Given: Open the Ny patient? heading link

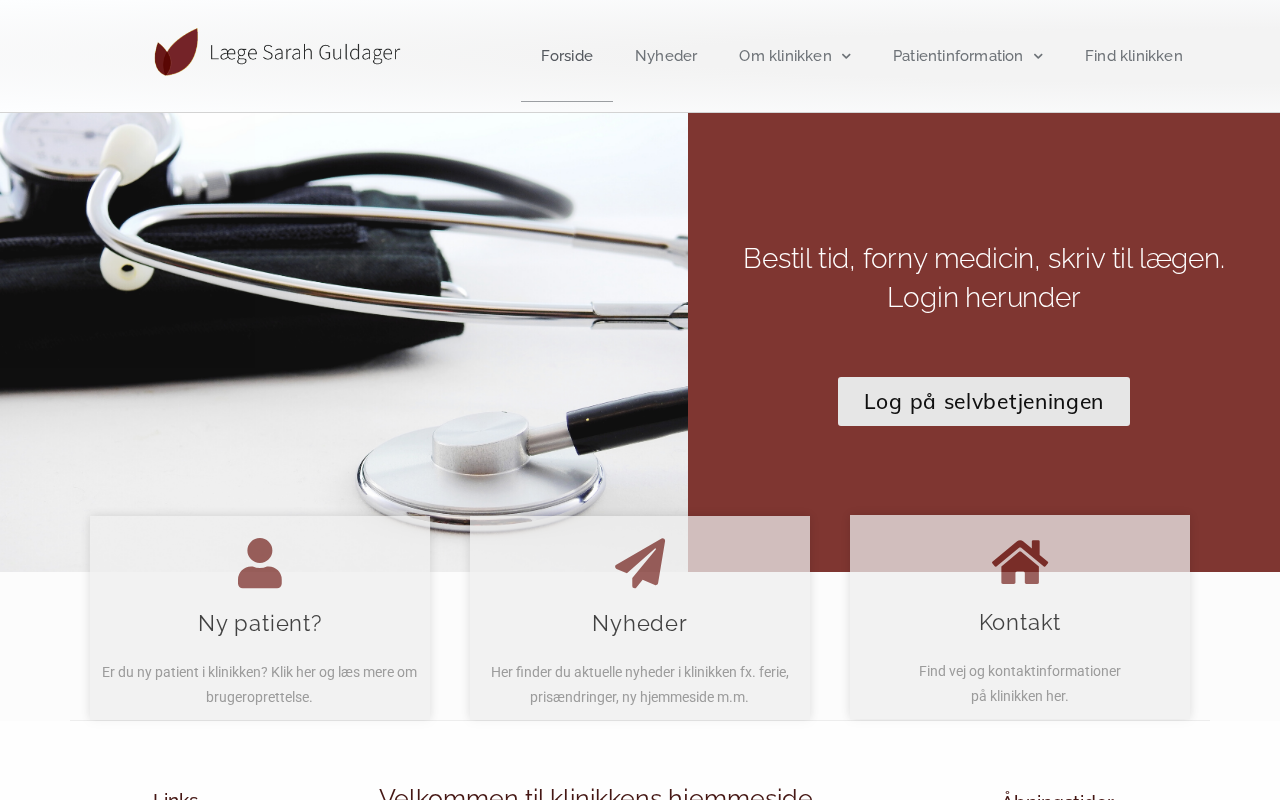Looking at the screenshot, I should click(x=260, y=623).
